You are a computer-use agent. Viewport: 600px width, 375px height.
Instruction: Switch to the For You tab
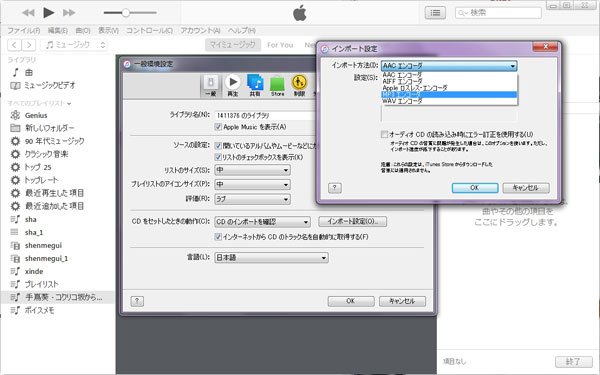[x=280, y=45]
